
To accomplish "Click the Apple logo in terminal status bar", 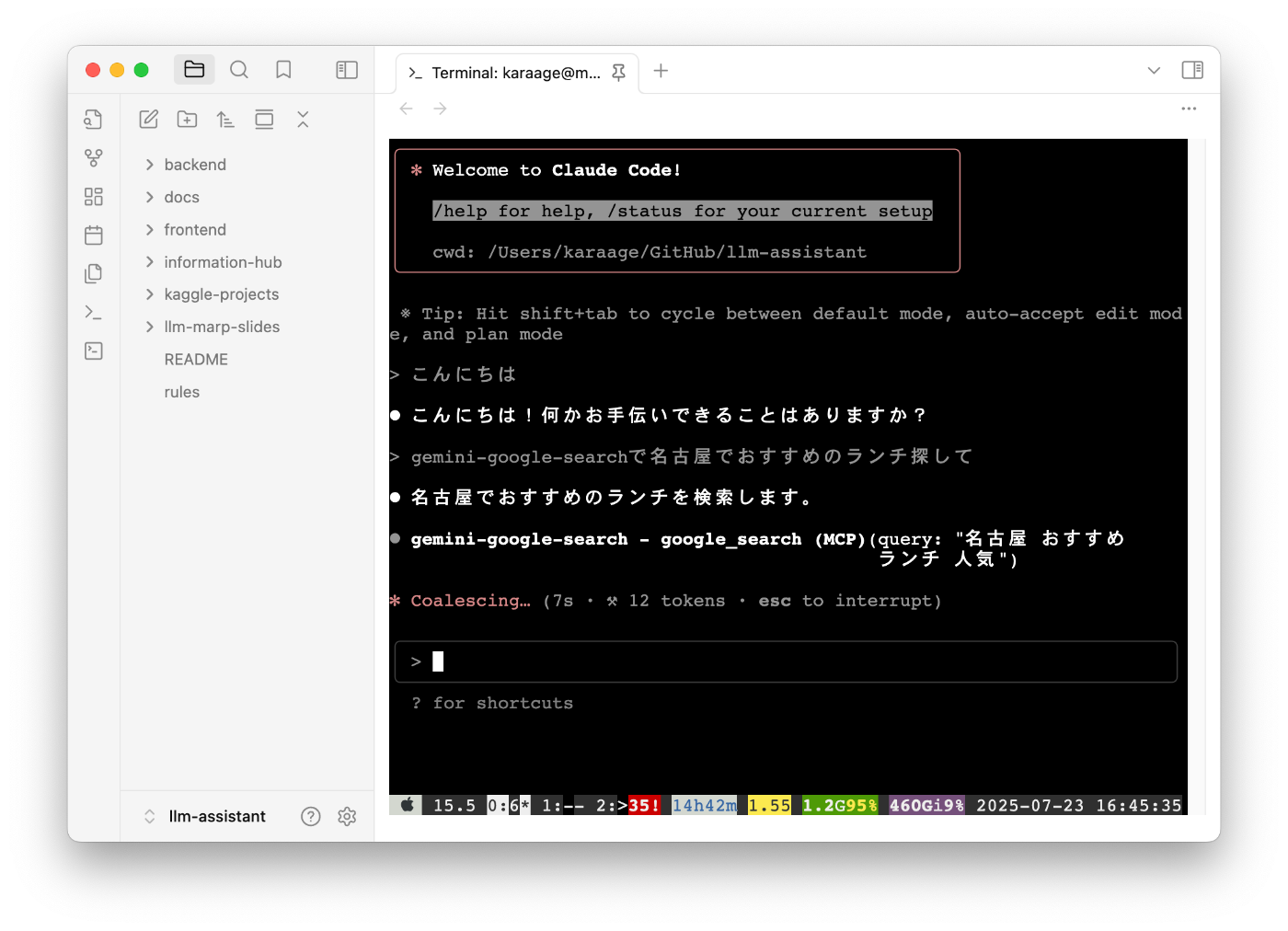I will [408, 805].
